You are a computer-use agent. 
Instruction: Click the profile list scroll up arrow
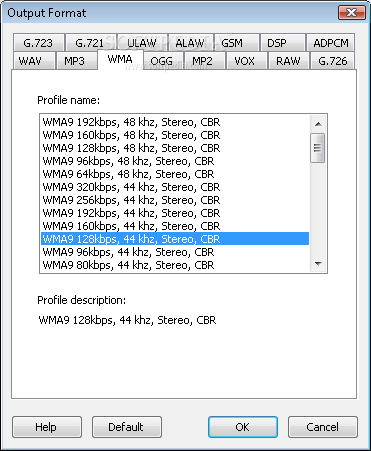pyautogui.click(x=318, y=124)
